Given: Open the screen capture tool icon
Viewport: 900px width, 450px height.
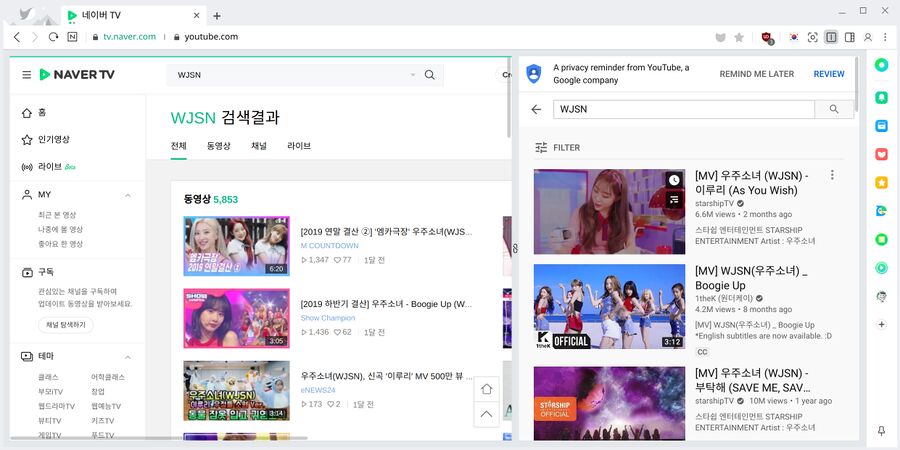Looking at the screenshot, I should coord(812,37).
